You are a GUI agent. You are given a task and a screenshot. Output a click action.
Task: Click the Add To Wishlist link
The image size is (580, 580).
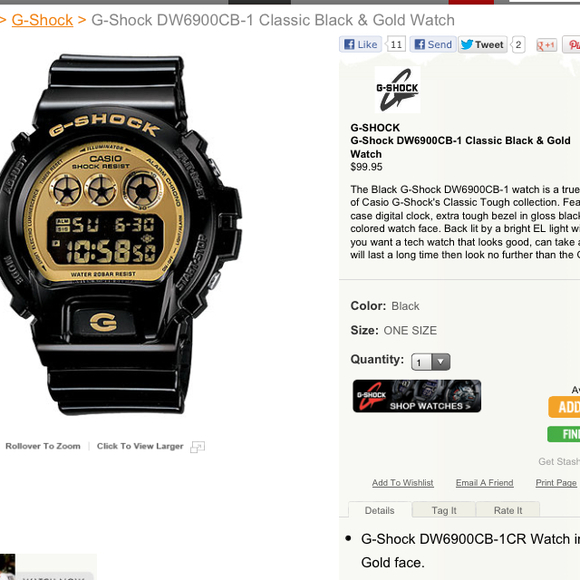402,483
